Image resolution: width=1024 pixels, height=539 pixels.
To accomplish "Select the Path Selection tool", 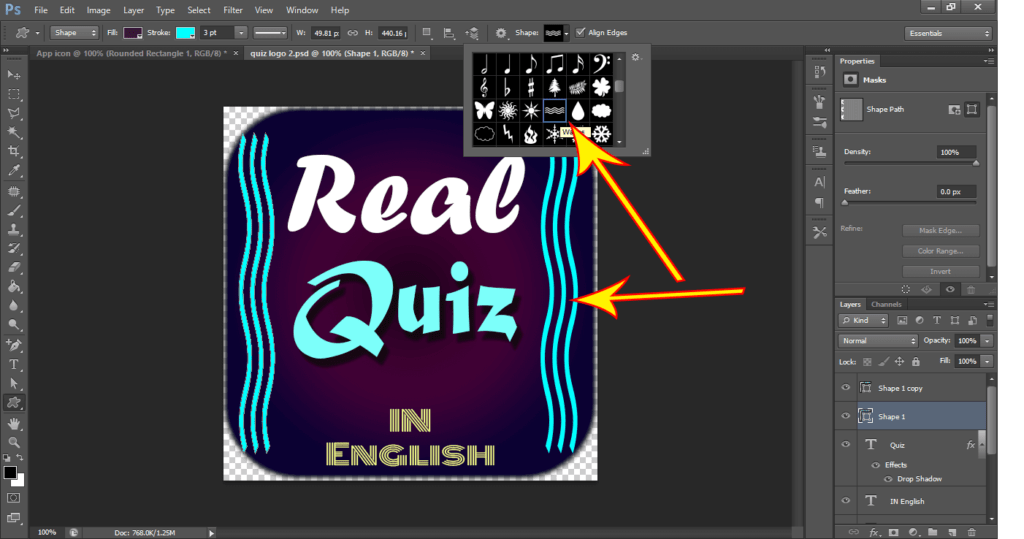I will tap(14, 384).
